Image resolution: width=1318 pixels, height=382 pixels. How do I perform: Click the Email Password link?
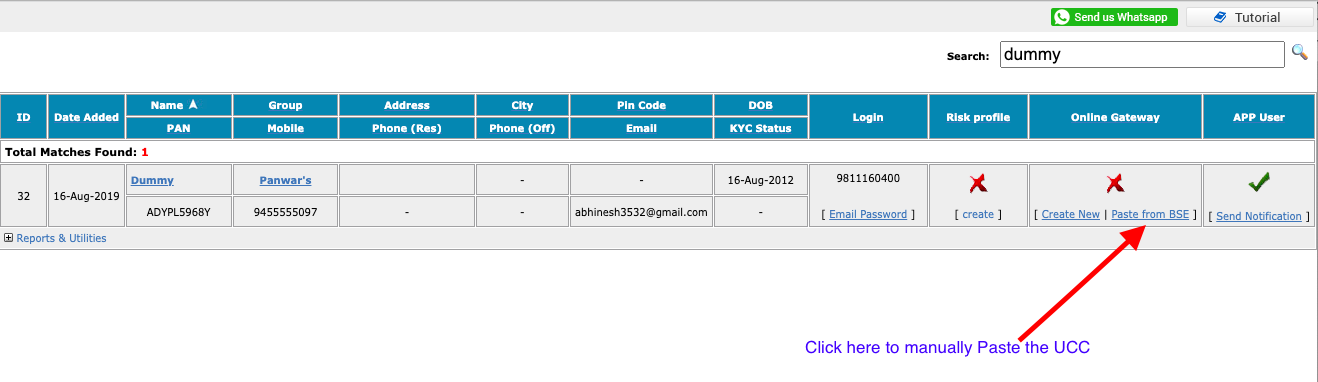point(868,214)
